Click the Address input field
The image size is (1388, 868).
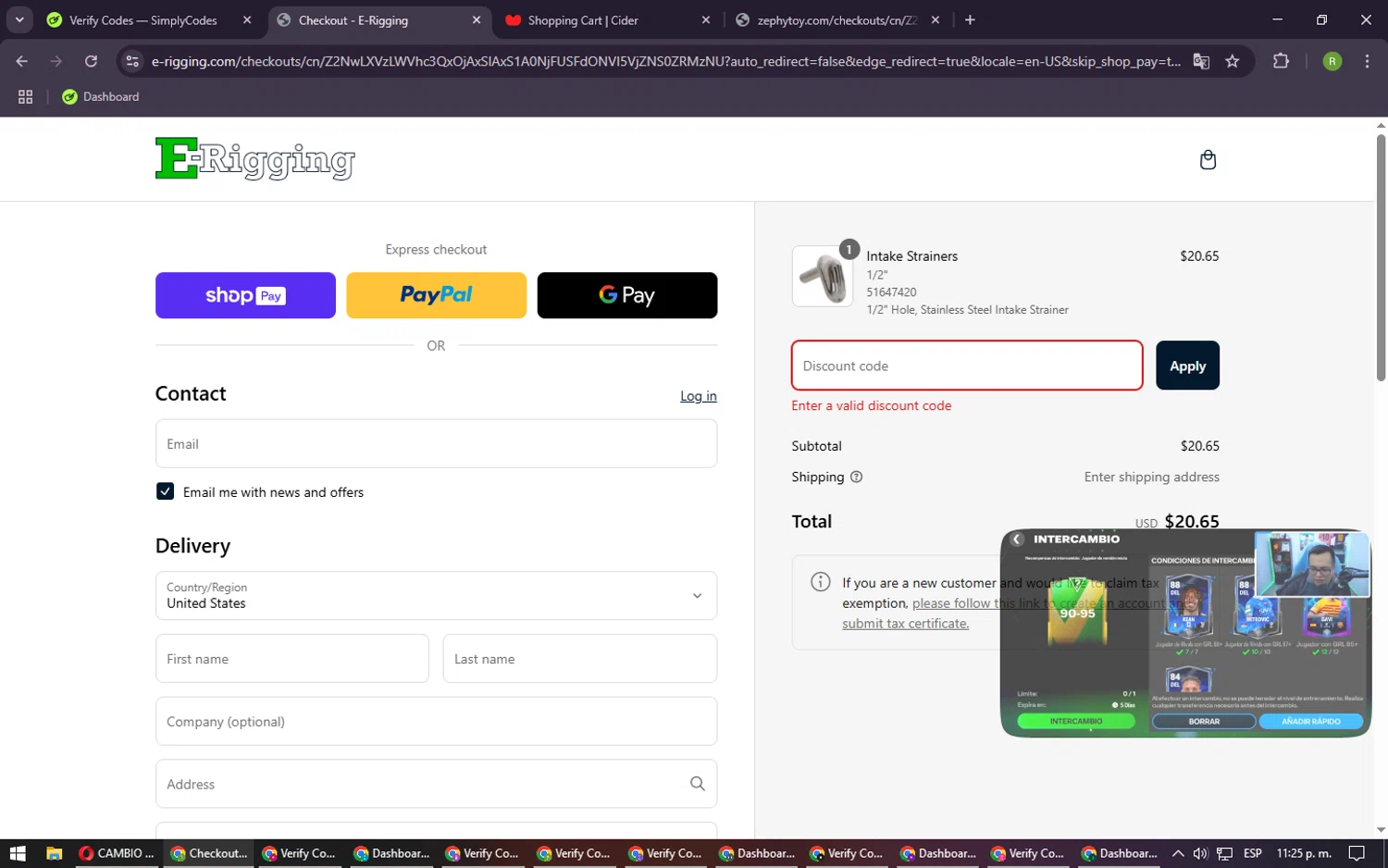pyautogui.click(x=436, y=784)
